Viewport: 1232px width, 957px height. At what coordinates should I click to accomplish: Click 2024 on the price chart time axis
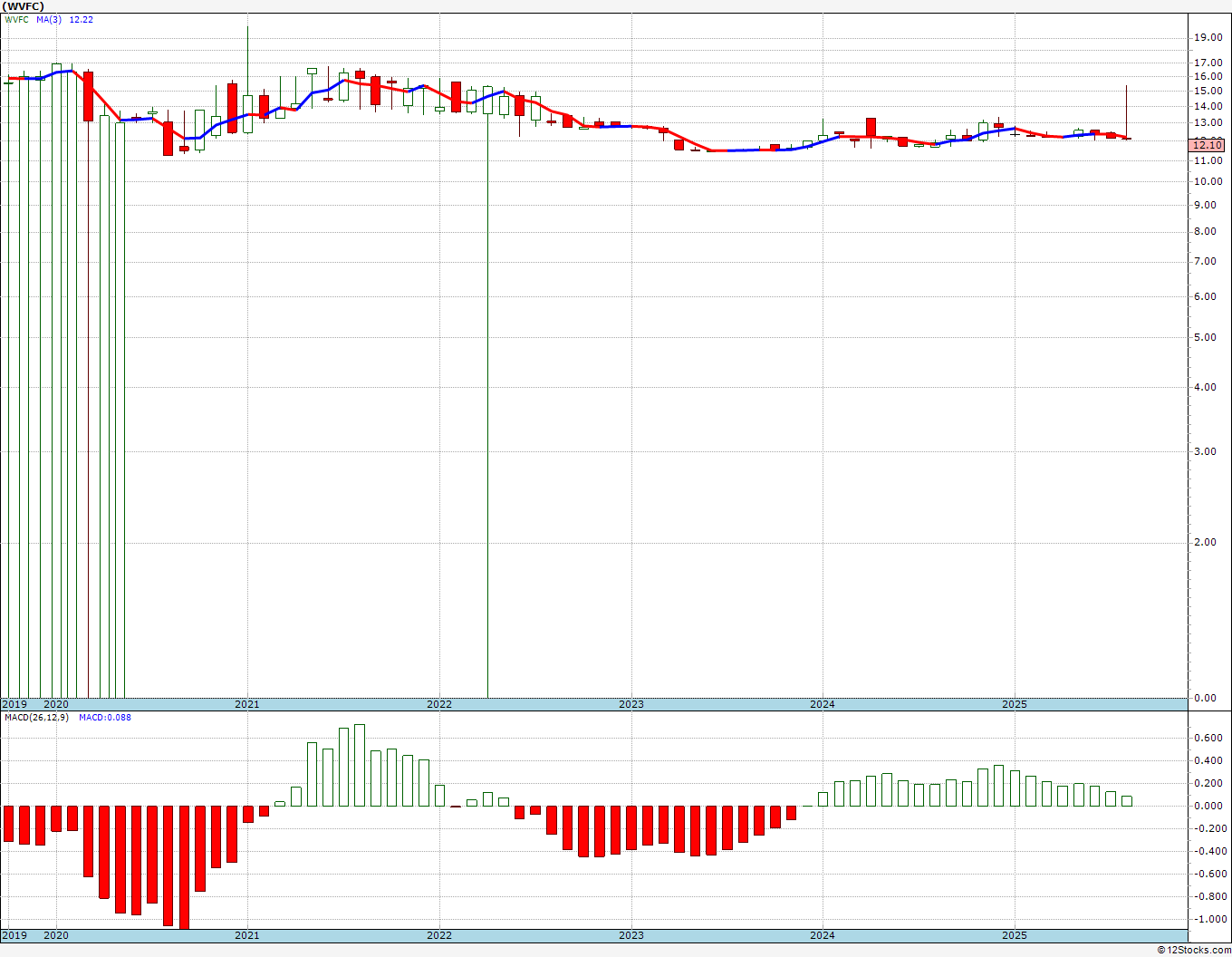tap(823, 704)
